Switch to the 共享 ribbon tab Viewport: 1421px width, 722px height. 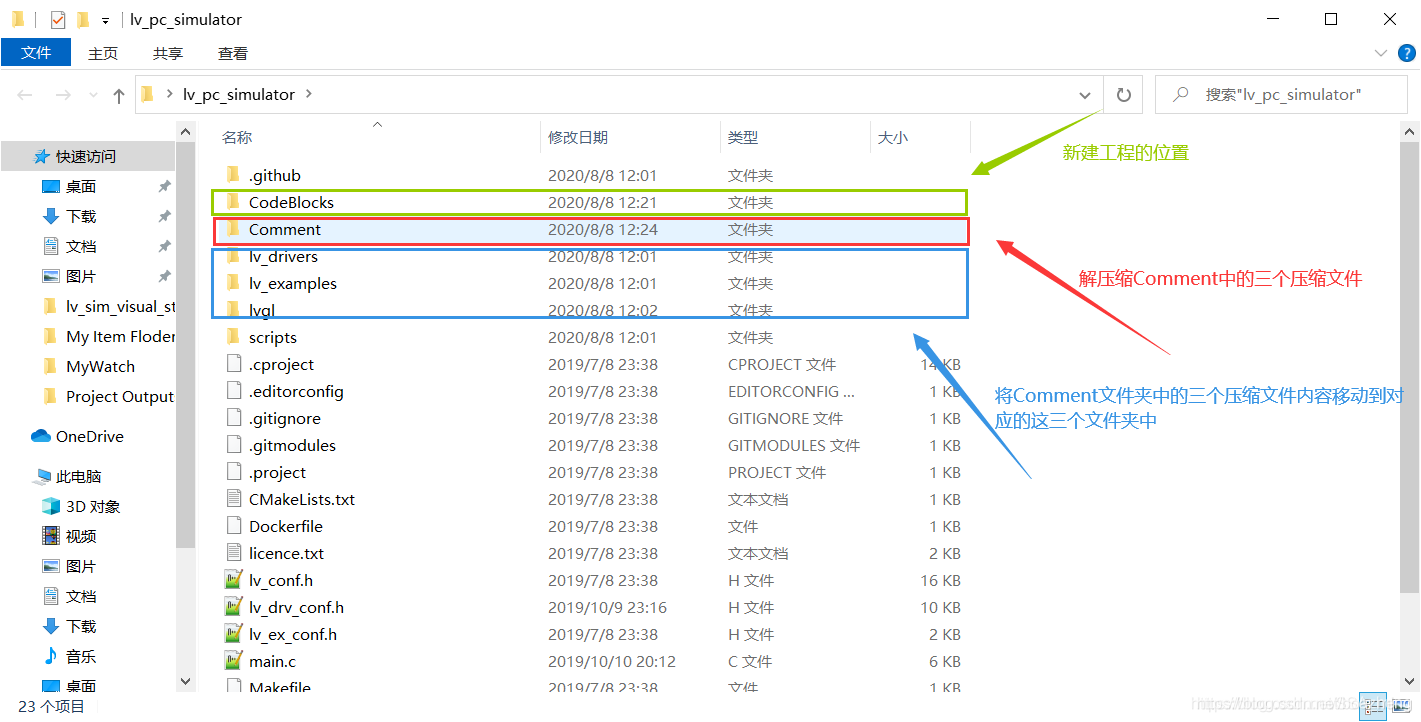tap(168, 53)
